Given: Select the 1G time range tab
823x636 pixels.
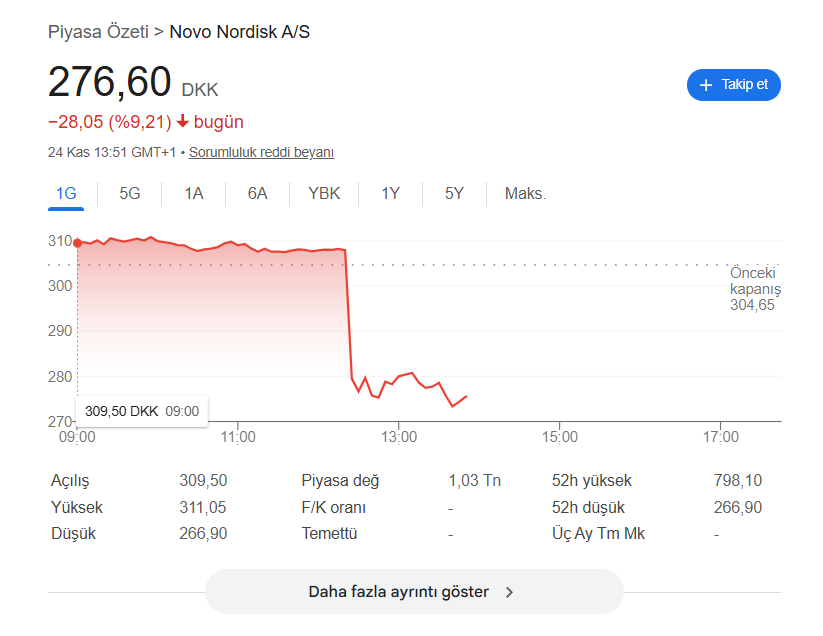Looking at the screenshot, I should point(66,193).
